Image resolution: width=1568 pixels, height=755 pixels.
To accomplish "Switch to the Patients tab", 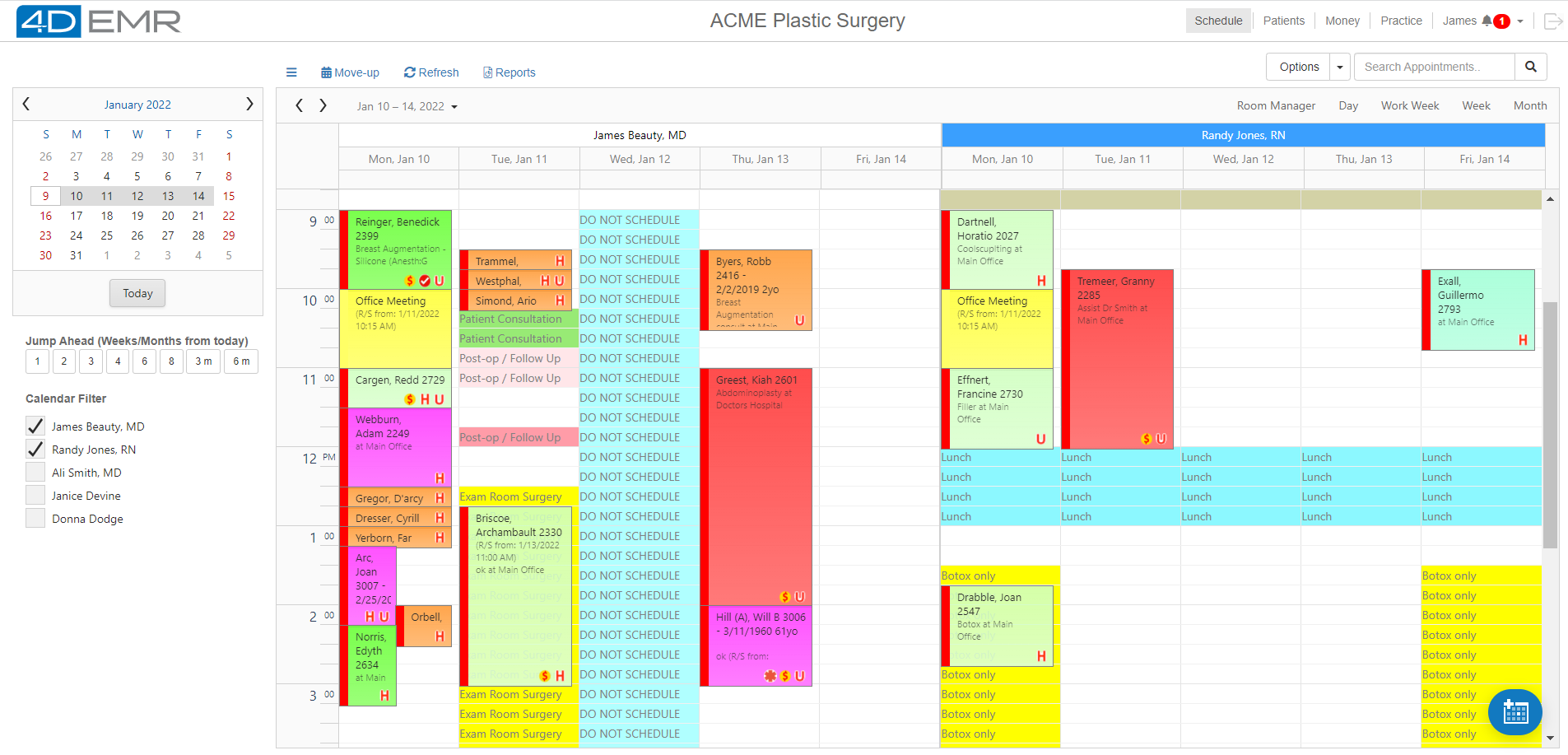I will (x=1284, y=21).
